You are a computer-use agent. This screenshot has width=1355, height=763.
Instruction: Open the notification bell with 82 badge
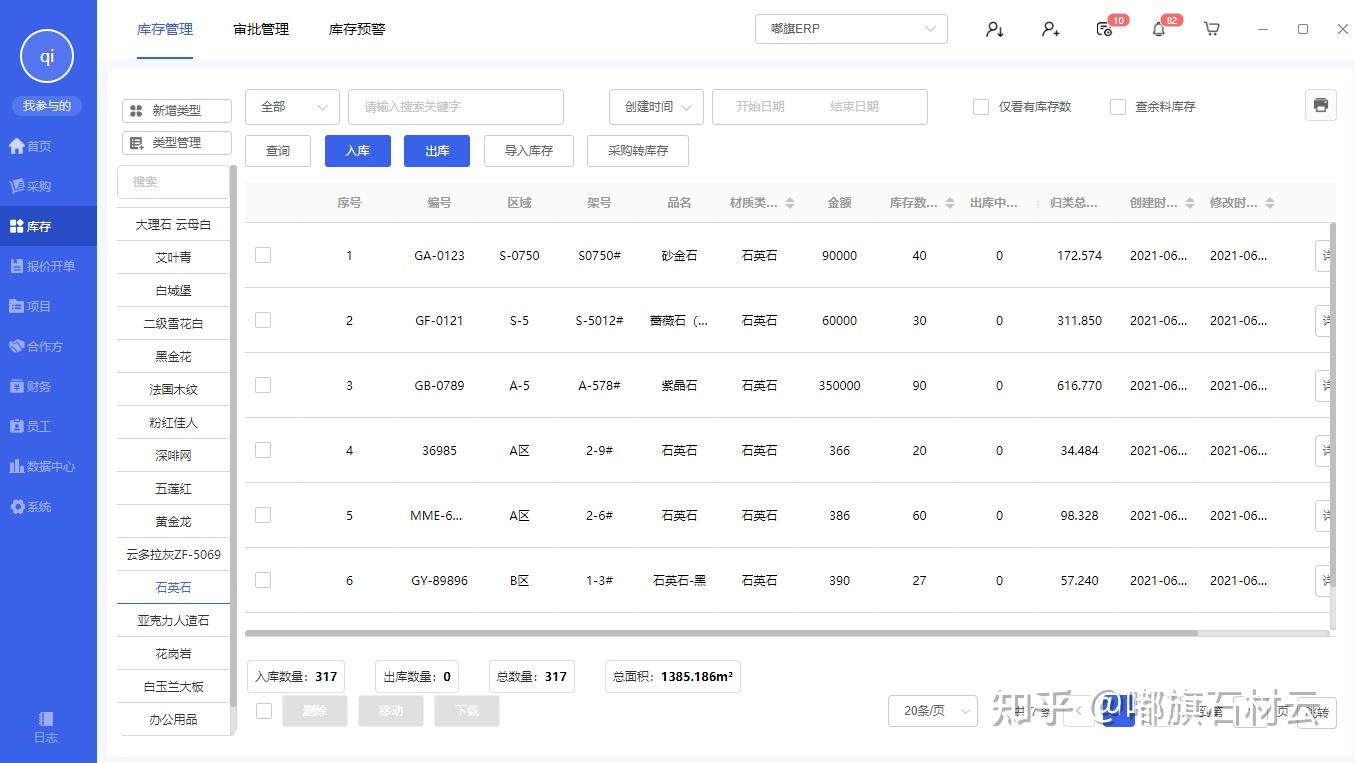pyautogui.click(x=1159, y=29)
